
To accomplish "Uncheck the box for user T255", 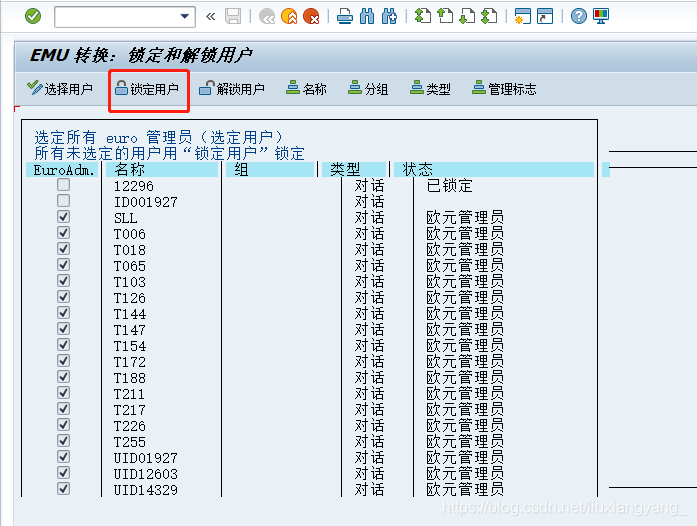I will point(64,441).
